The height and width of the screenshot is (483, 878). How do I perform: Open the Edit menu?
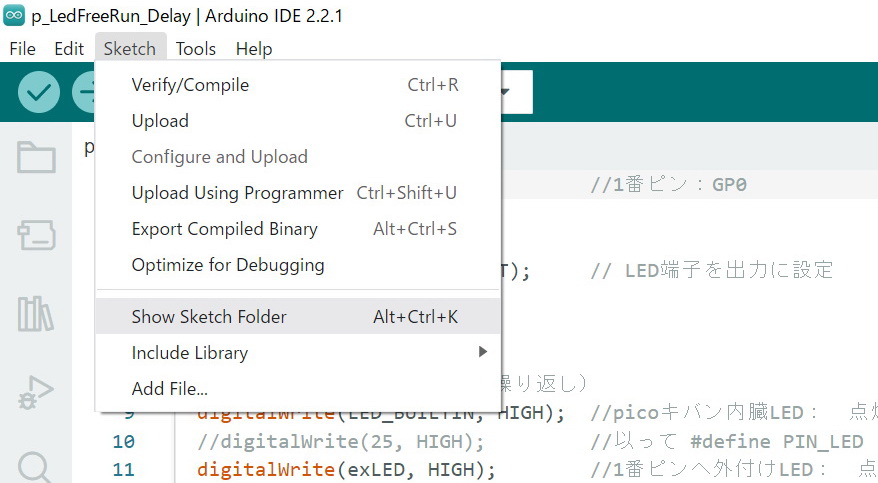[x=69, y=49]
